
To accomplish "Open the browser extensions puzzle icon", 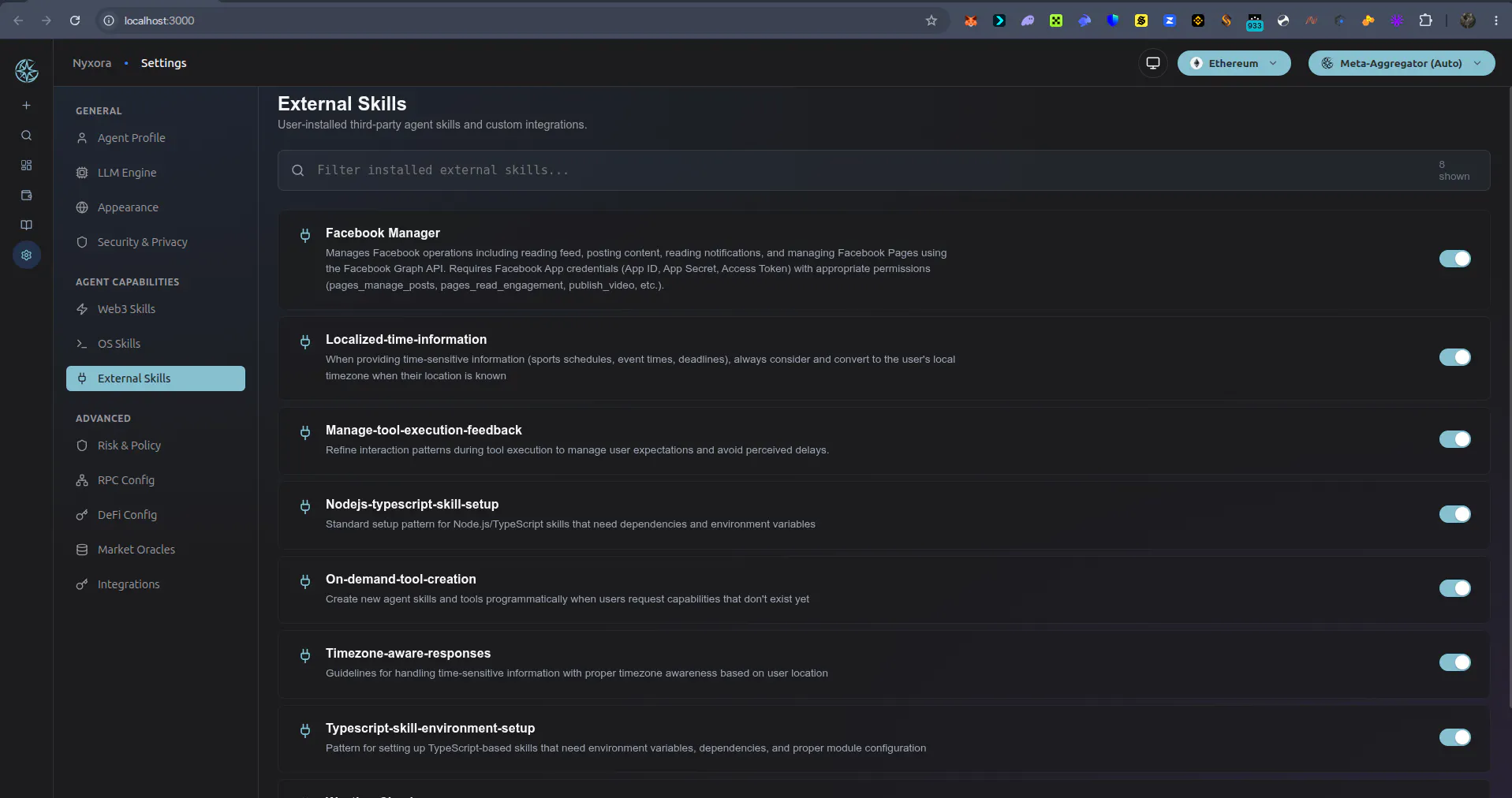I will tap(1425, 21).
